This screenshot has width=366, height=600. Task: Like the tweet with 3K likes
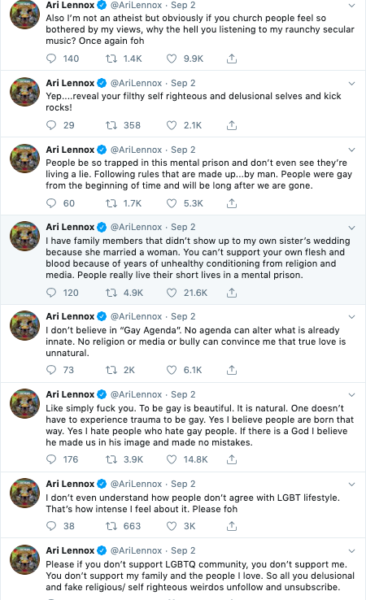pyautogui.click(x=172, y=526)
